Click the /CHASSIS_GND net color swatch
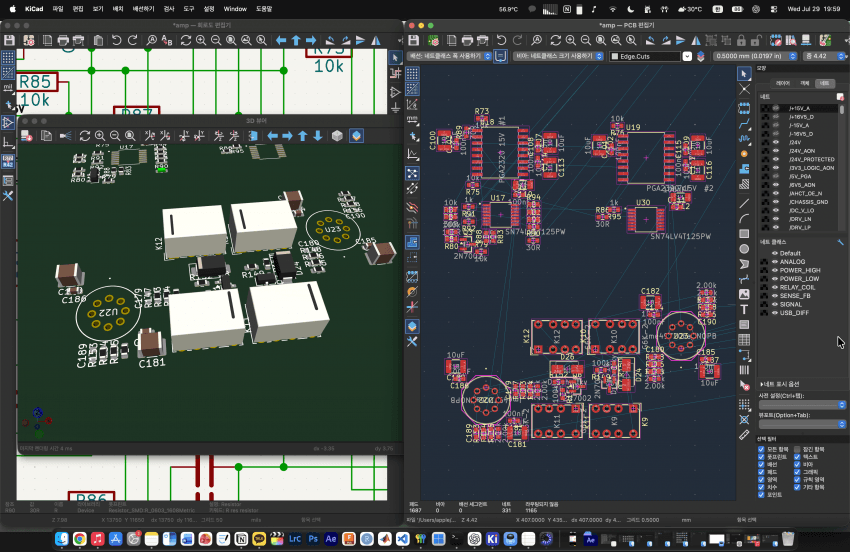 pyautogui.click(x=765, y=202)
